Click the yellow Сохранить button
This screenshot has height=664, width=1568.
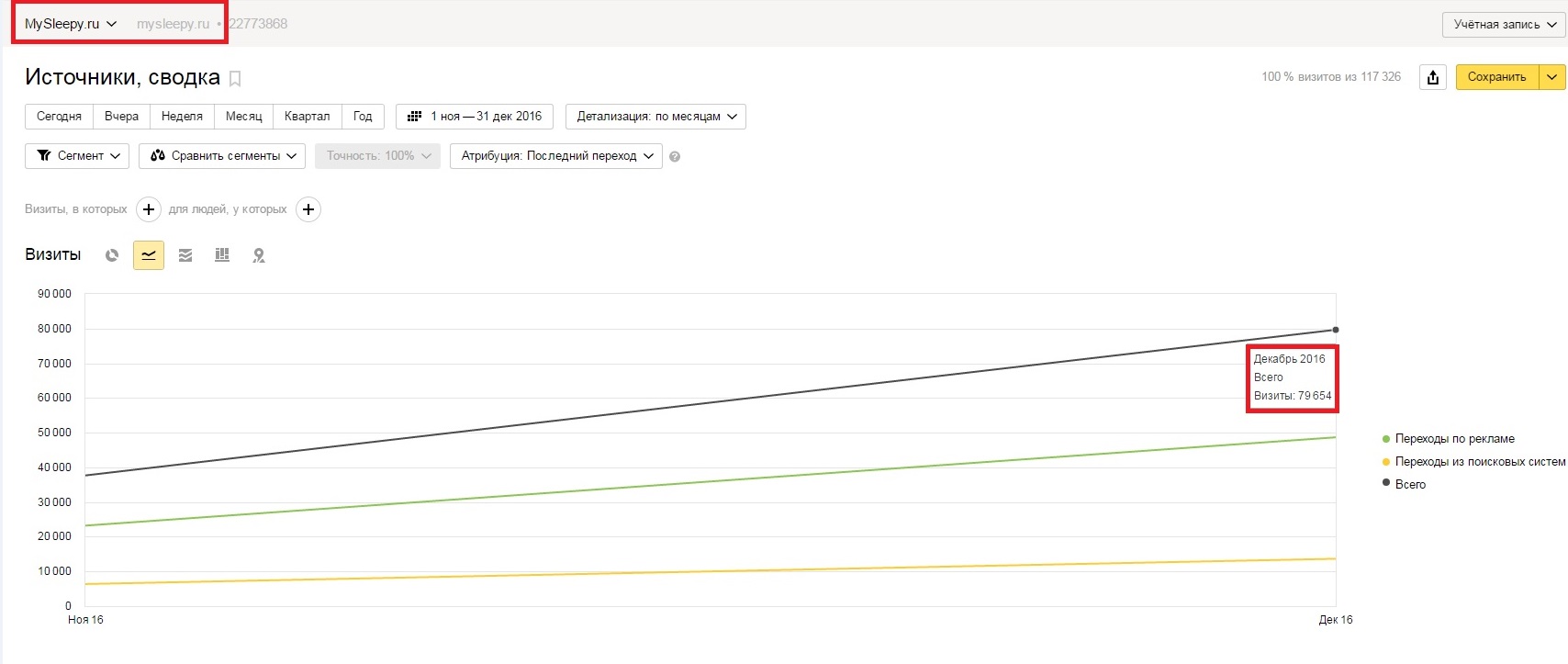click(x=1496, y=77)
